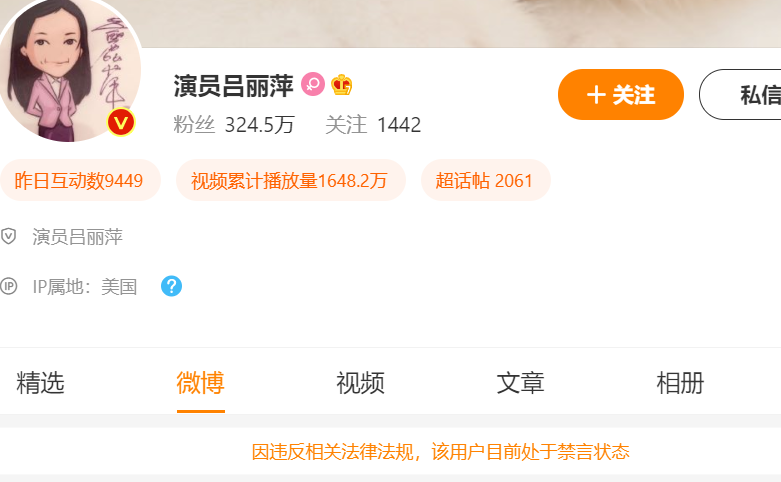Click the 超话帖 2061 tag
Screen dimensions: 781x482
486,180
